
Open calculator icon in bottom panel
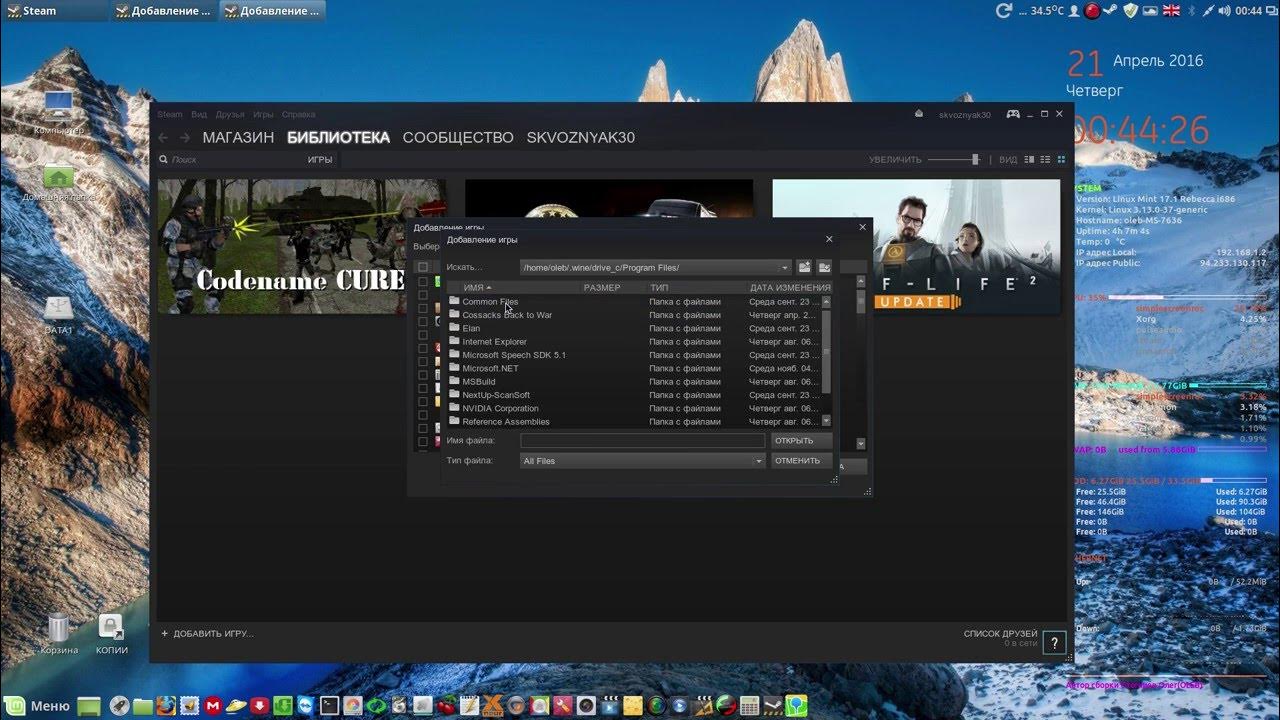point(749,706)
